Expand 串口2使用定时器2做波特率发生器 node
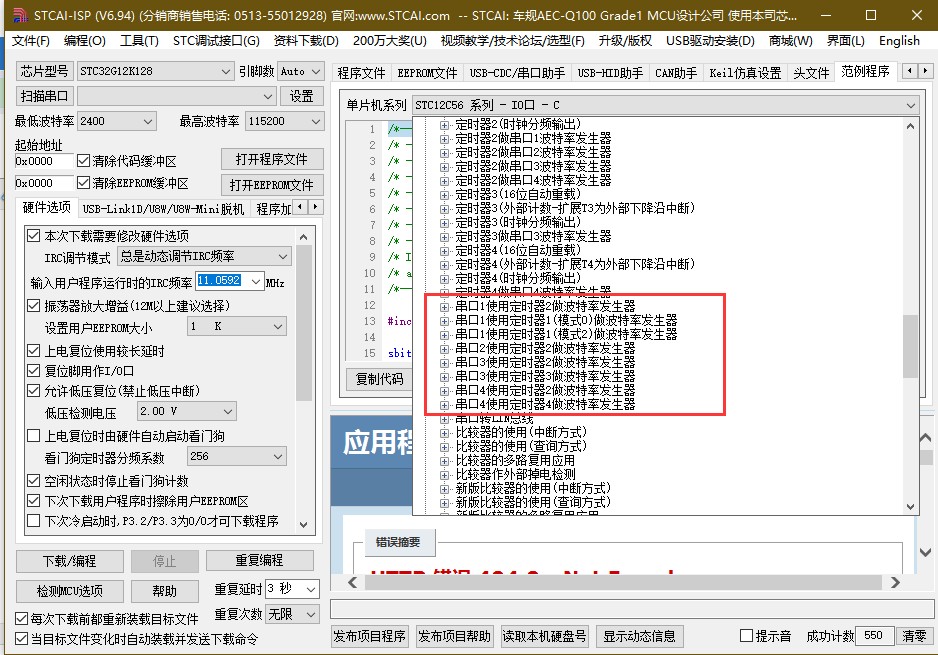The height and width of the screenshot is (655, 938). tap(444, 349)
